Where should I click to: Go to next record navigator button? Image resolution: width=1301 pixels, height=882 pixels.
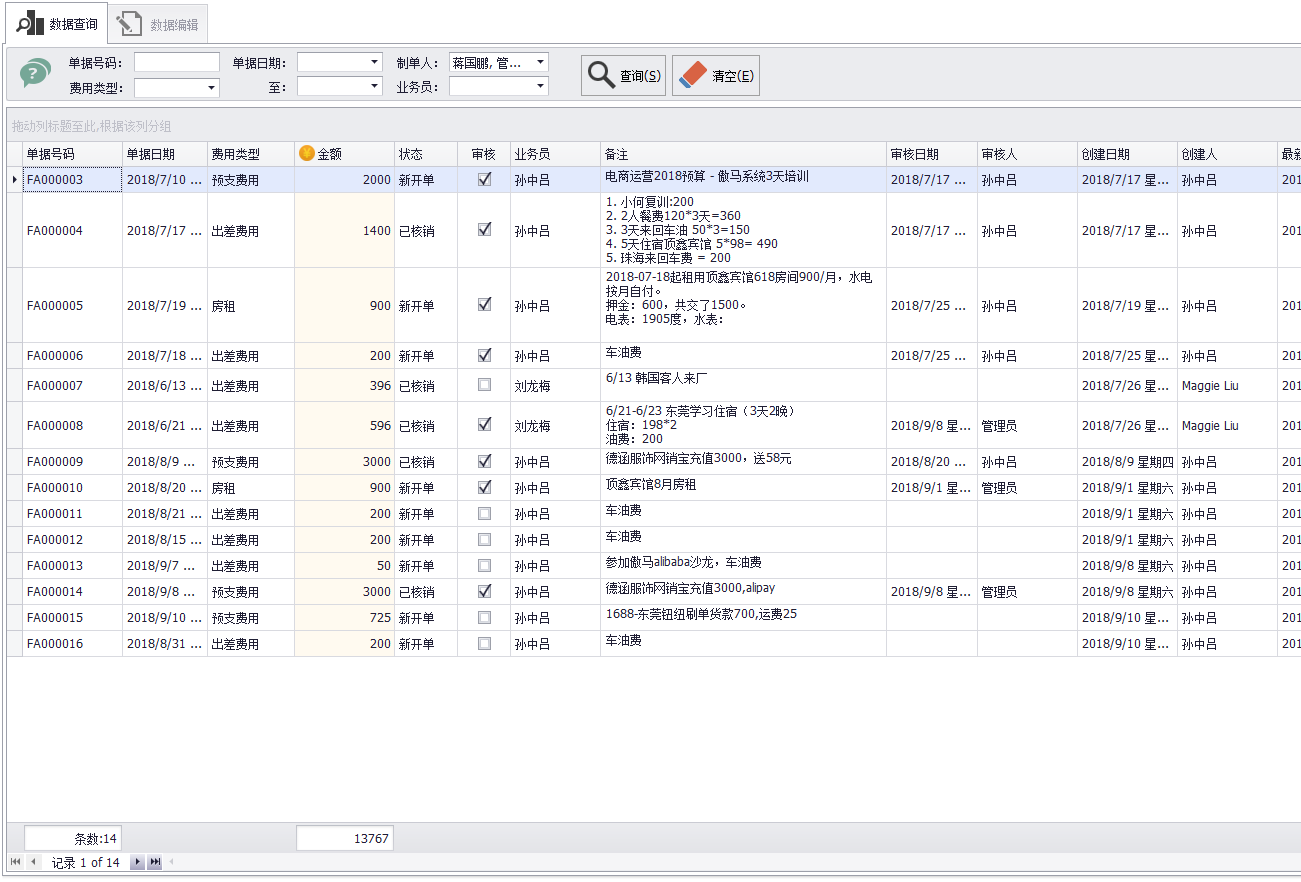[137, 862]
